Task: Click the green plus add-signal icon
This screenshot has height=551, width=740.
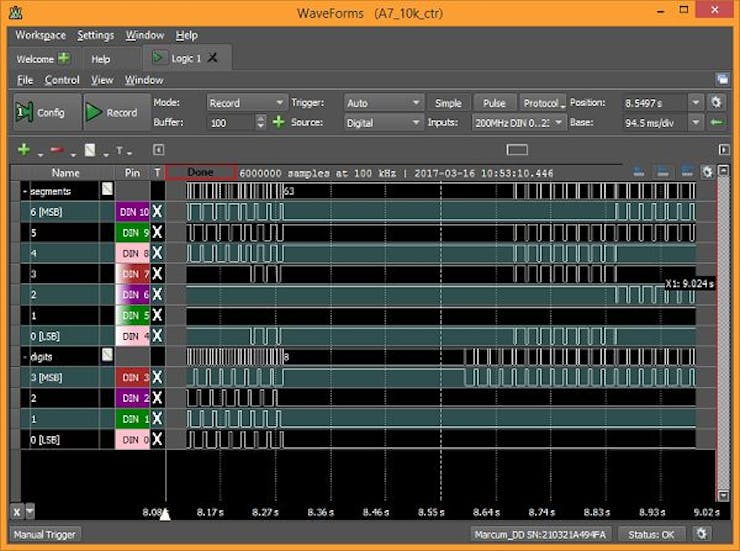Action: pos(24,150)
